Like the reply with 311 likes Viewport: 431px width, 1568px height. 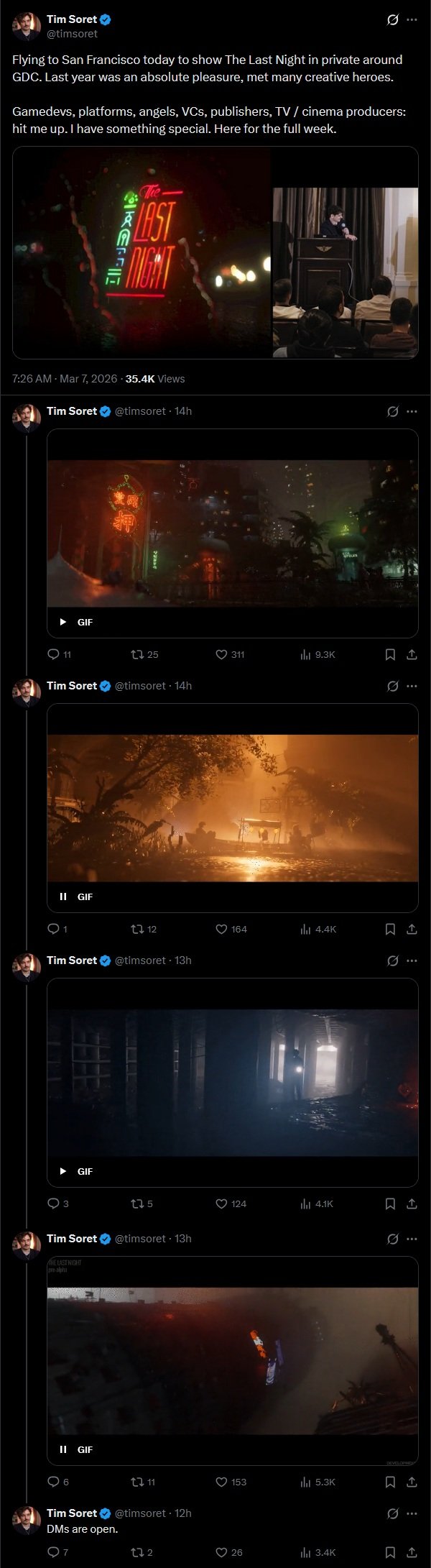tap(221, 654)
